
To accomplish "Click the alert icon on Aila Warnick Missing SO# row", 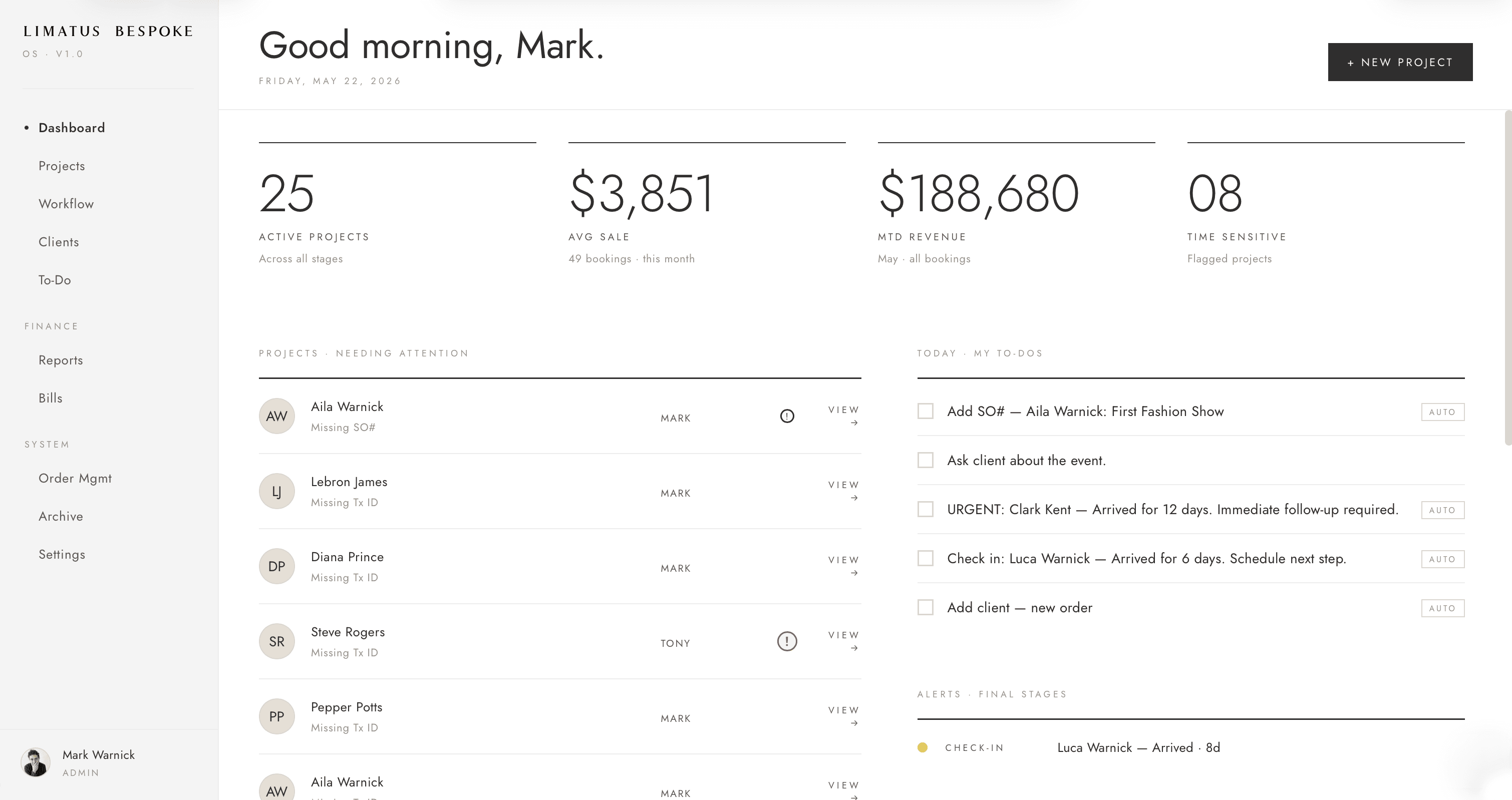I will 786,416.
